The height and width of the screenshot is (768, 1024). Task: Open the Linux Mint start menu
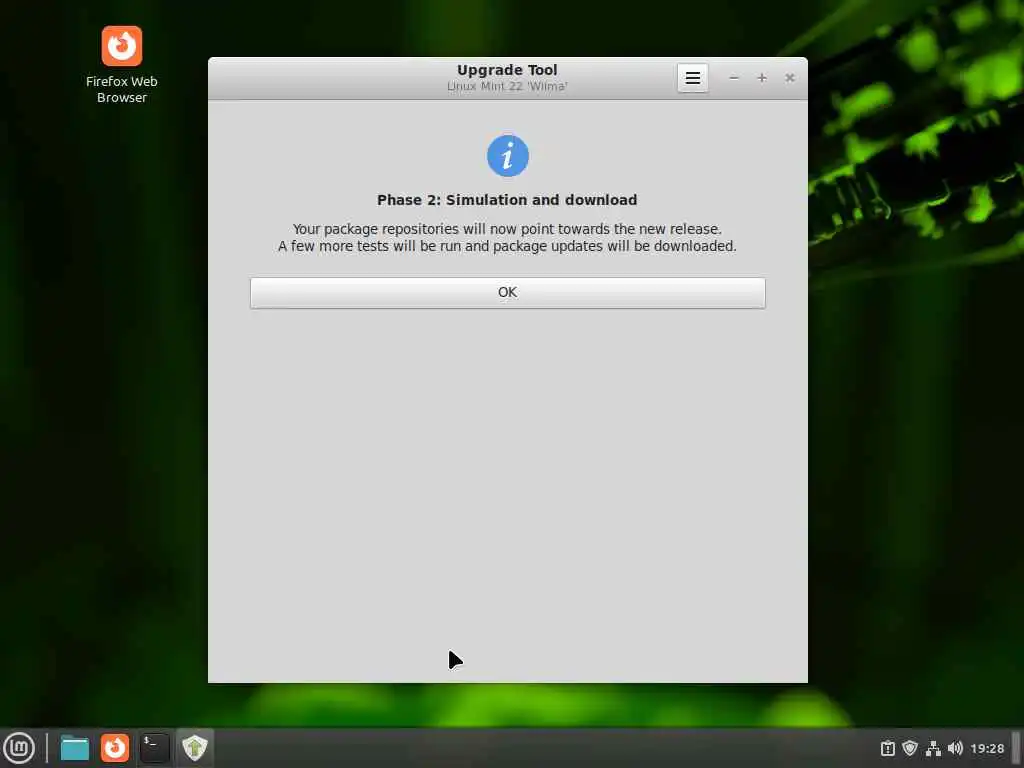tap(20, 748)
